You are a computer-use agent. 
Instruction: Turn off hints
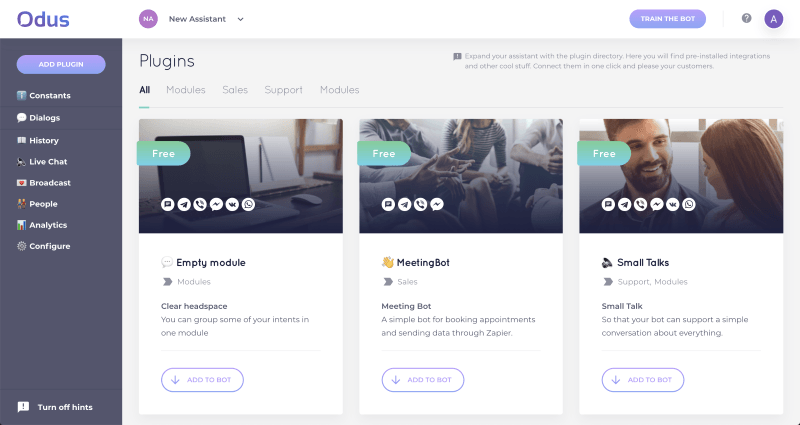coord(55,407)
